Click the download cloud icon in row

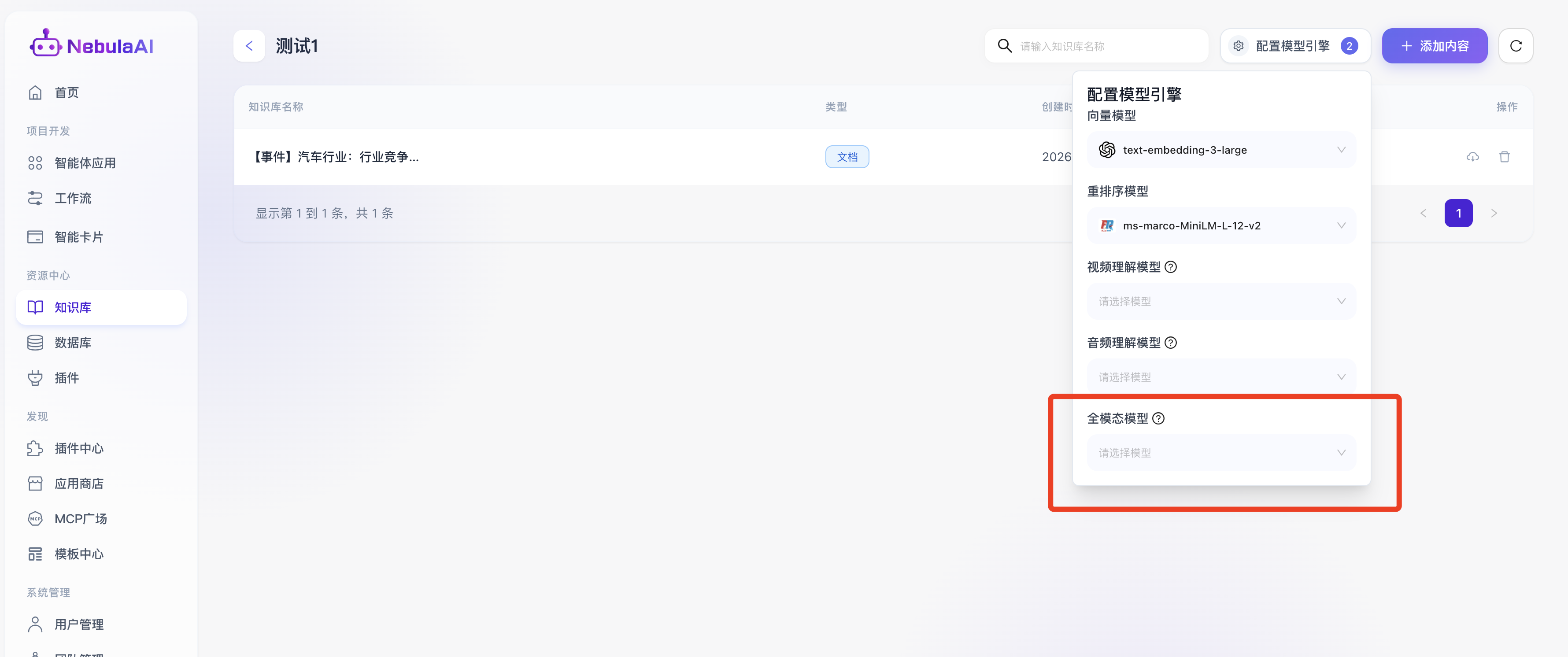pyautogui.click(x=1472, y=157)
